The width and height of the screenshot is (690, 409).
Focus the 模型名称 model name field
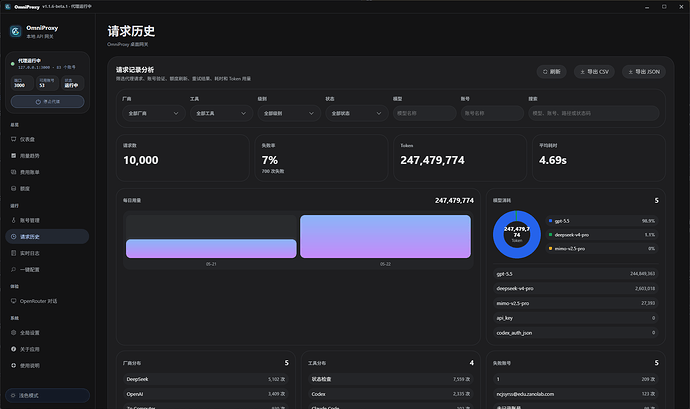425,113
